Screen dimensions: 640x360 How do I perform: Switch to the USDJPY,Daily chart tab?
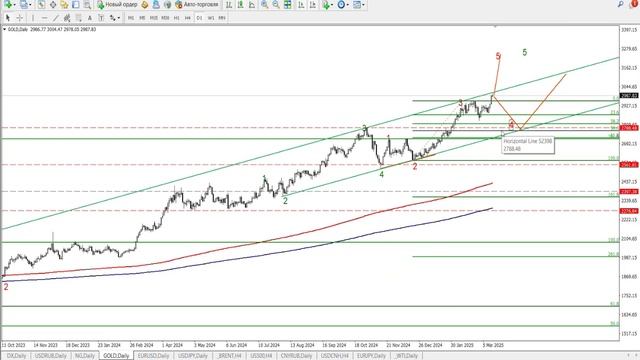193,356
